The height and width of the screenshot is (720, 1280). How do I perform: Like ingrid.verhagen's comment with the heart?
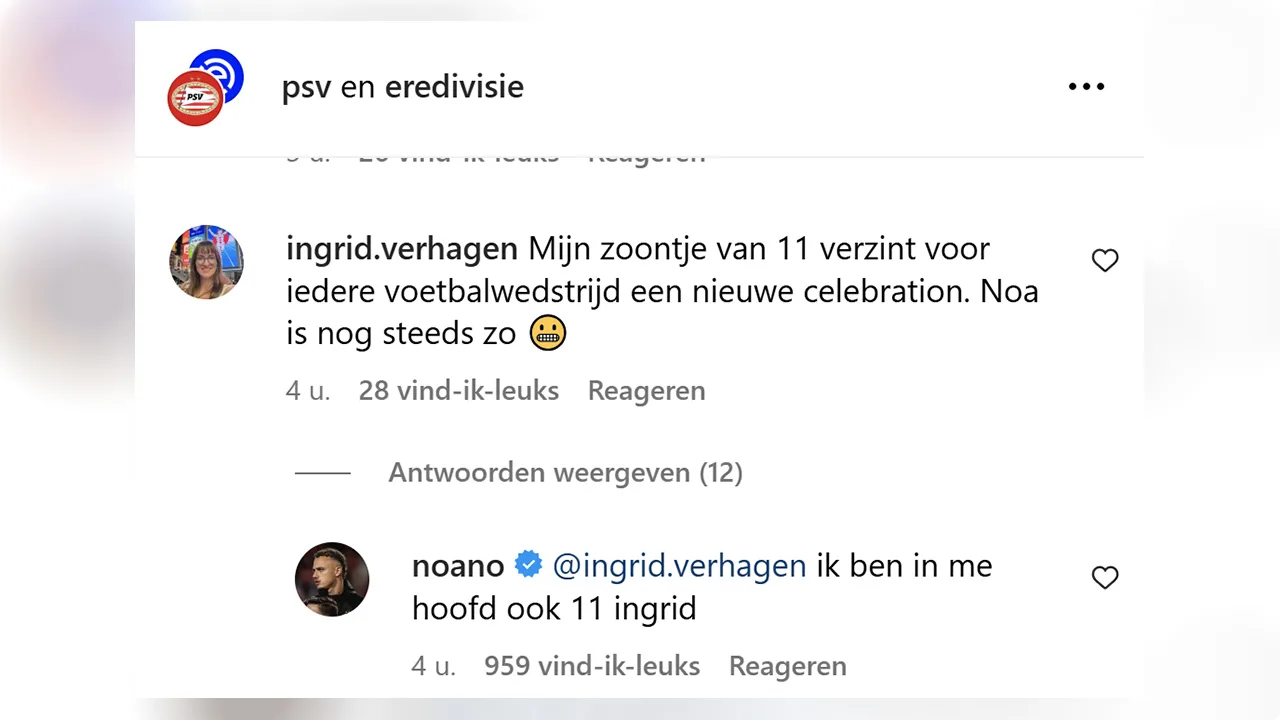point(1105,261)
